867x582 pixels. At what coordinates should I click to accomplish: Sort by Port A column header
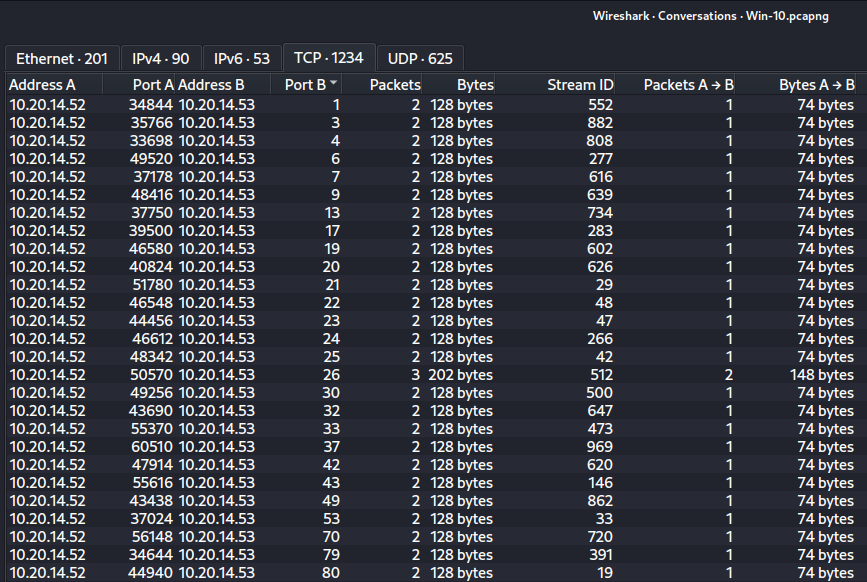(x=139, y=85)
